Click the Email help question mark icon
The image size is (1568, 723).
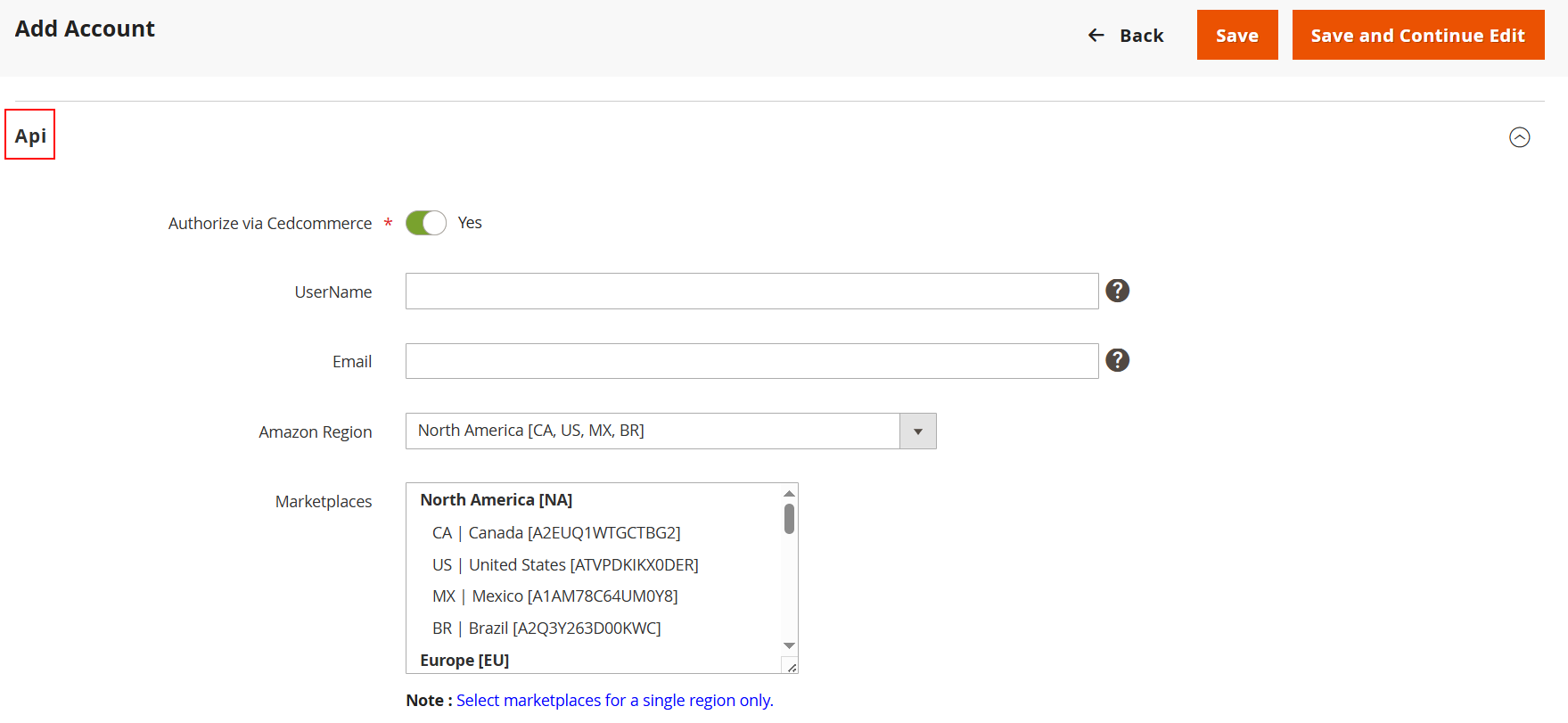[1117, 360]
